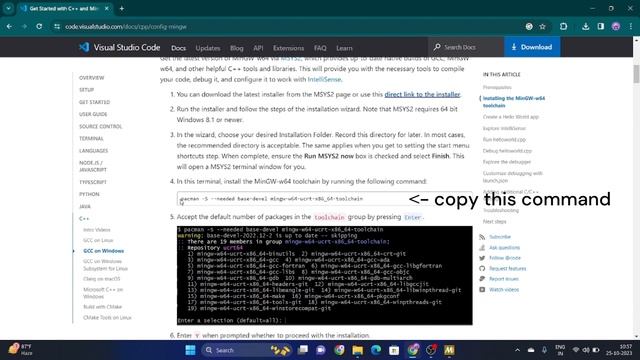Show hidden system tray icons chevron

coord(517,350)
